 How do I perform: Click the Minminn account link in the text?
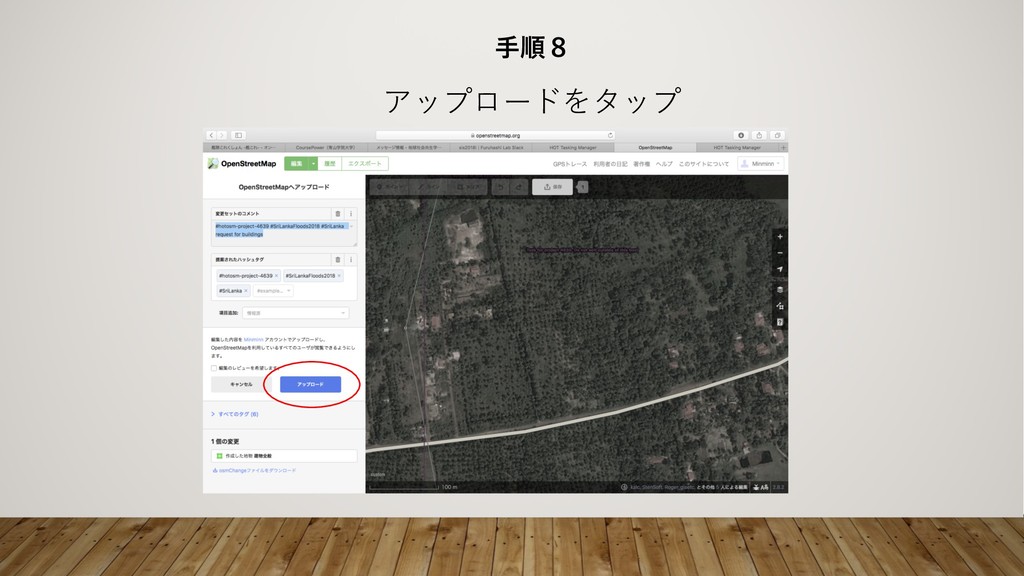pos(253,340)
